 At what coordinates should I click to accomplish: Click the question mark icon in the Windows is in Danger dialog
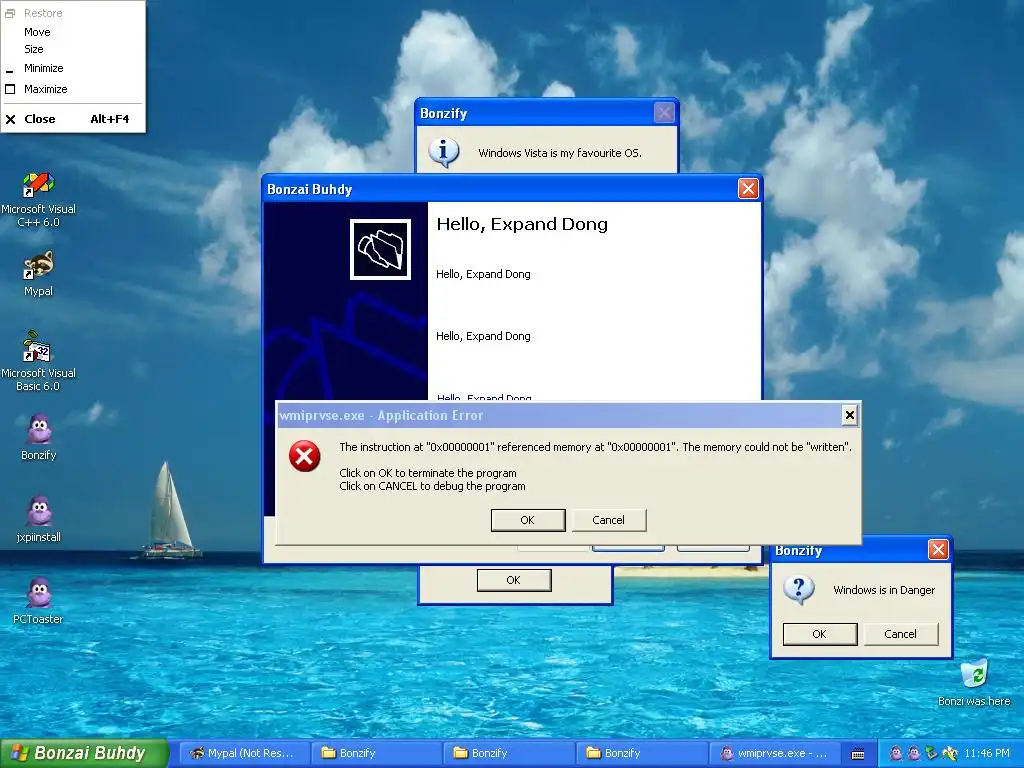pos(799,590)
